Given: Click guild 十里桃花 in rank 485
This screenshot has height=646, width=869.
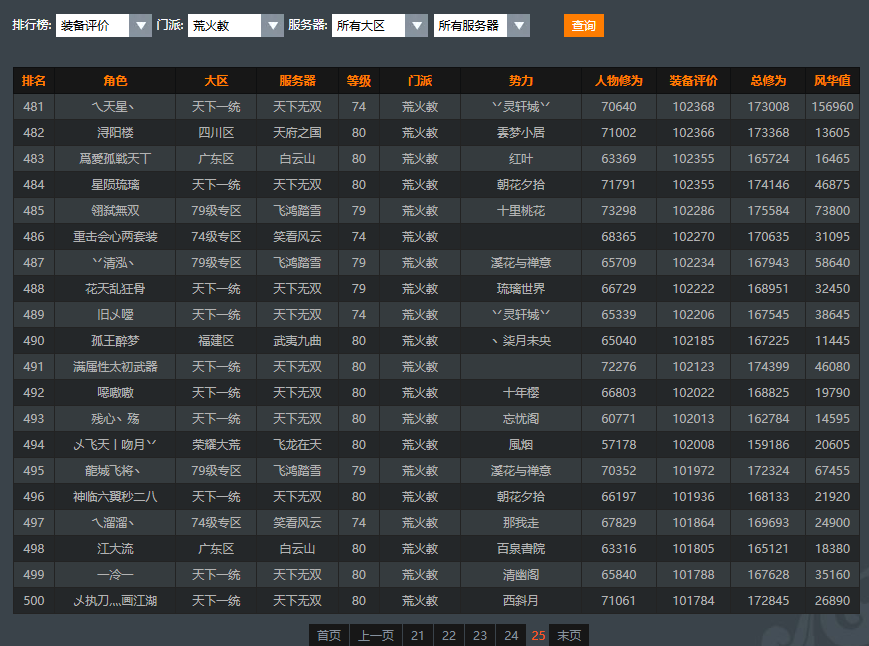Looking at the screenshot, I should [521, 211].
